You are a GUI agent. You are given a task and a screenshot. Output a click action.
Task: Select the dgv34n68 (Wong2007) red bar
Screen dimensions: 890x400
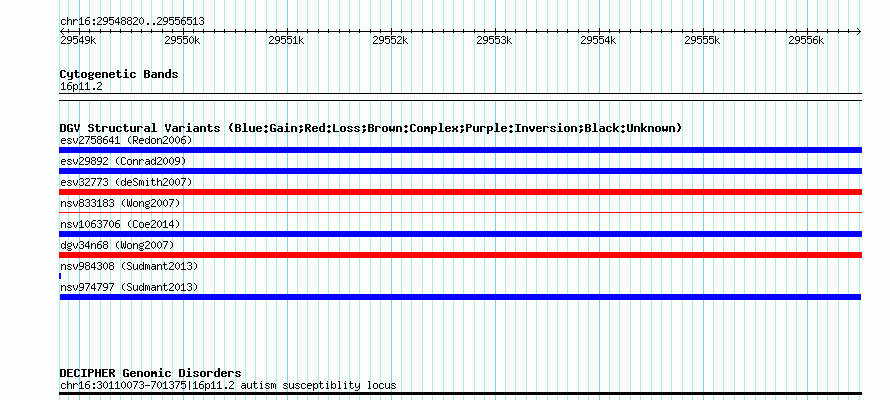click(x=460, y=255)
